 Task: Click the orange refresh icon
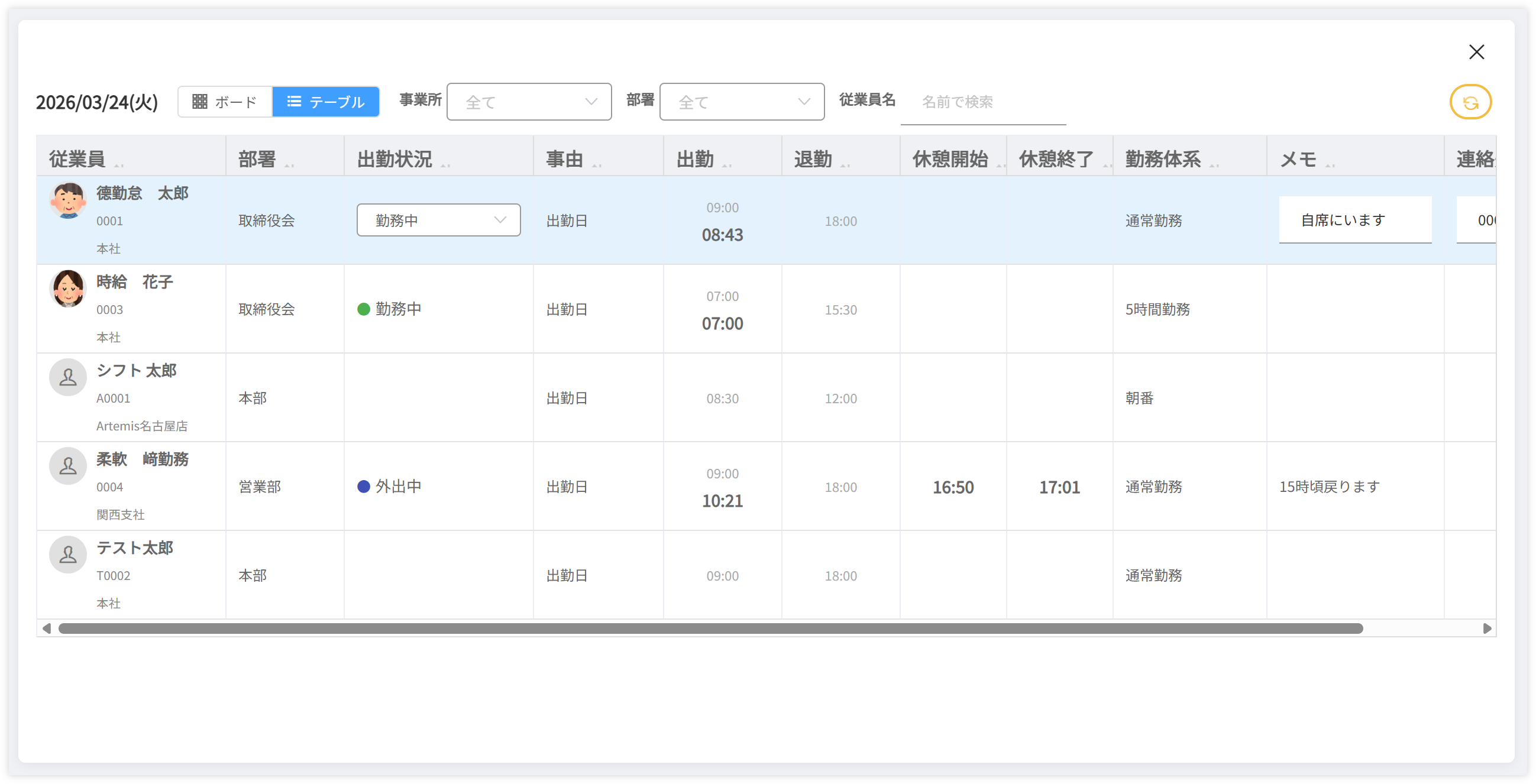click(1470, 102)
